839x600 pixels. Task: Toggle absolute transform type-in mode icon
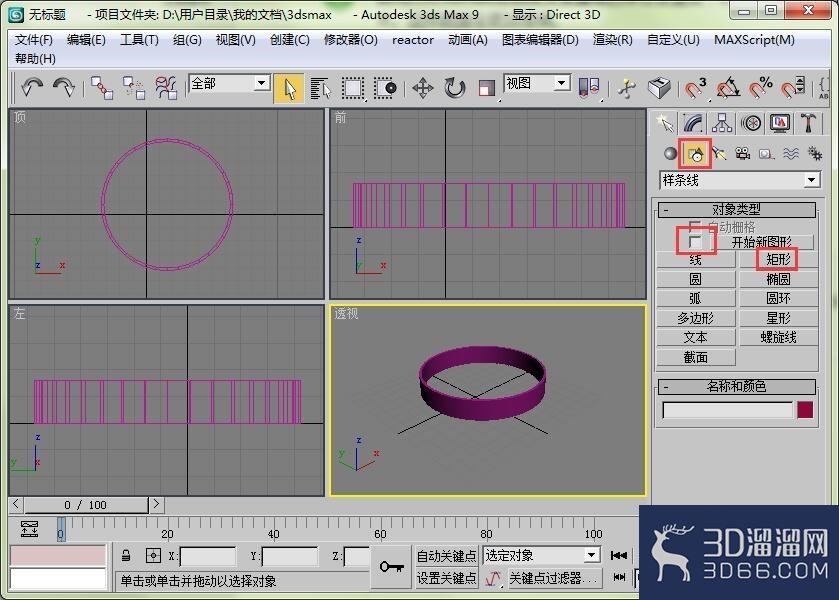click(x=153, y=556)
